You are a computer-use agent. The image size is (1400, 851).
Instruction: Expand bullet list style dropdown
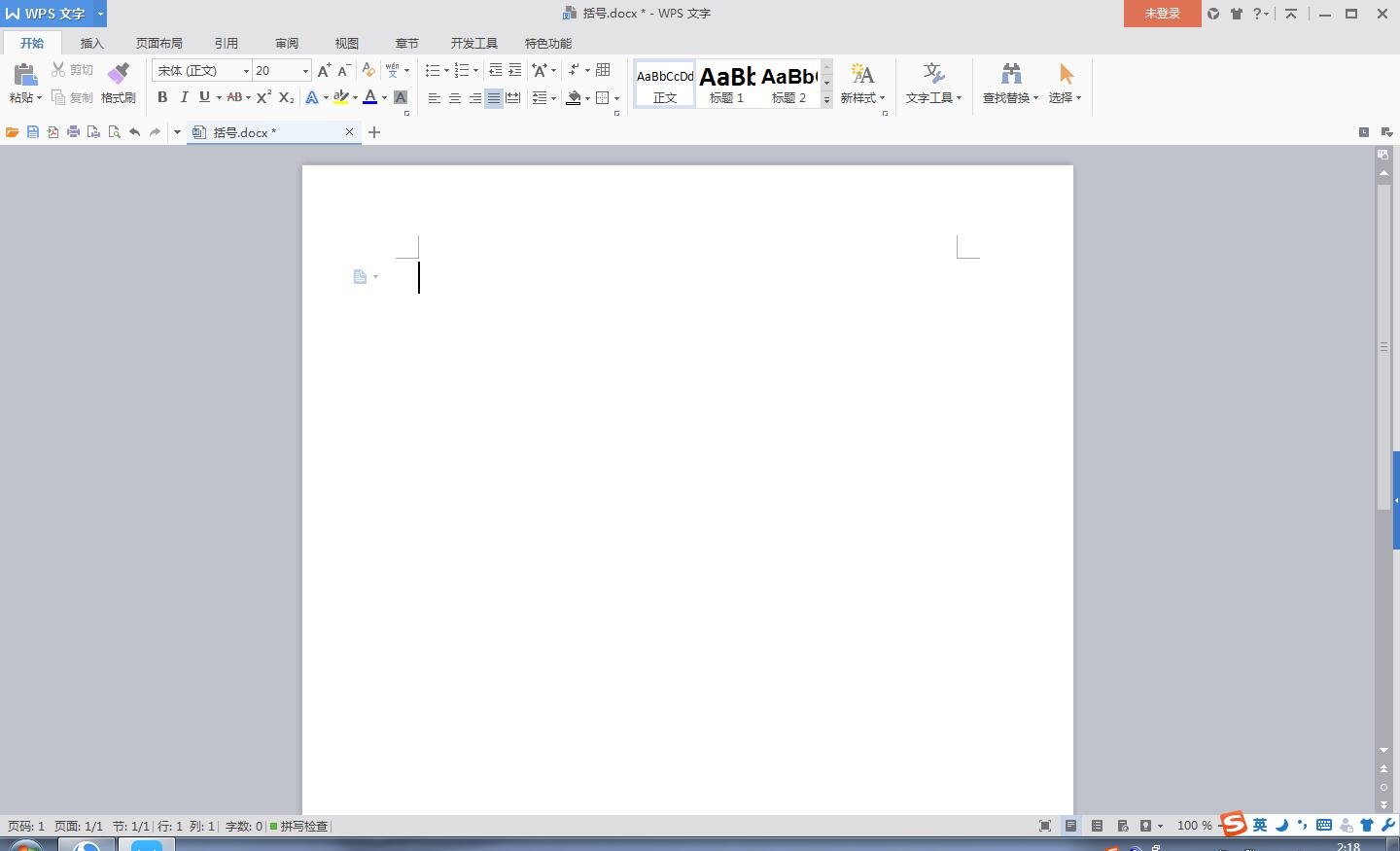[x=446, y=70]
